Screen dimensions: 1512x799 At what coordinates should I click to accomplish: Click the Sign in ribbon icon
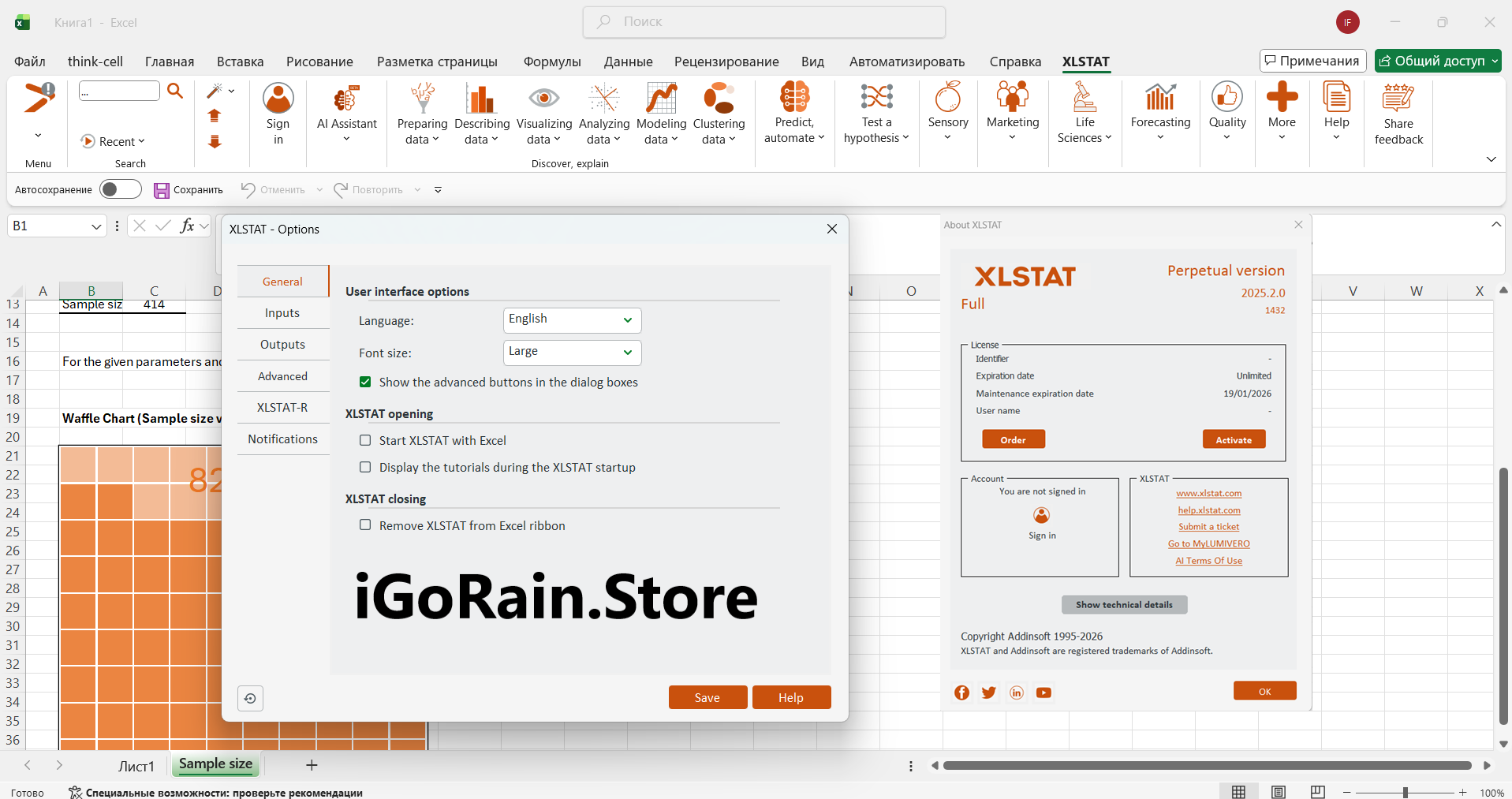coord(278,99)
